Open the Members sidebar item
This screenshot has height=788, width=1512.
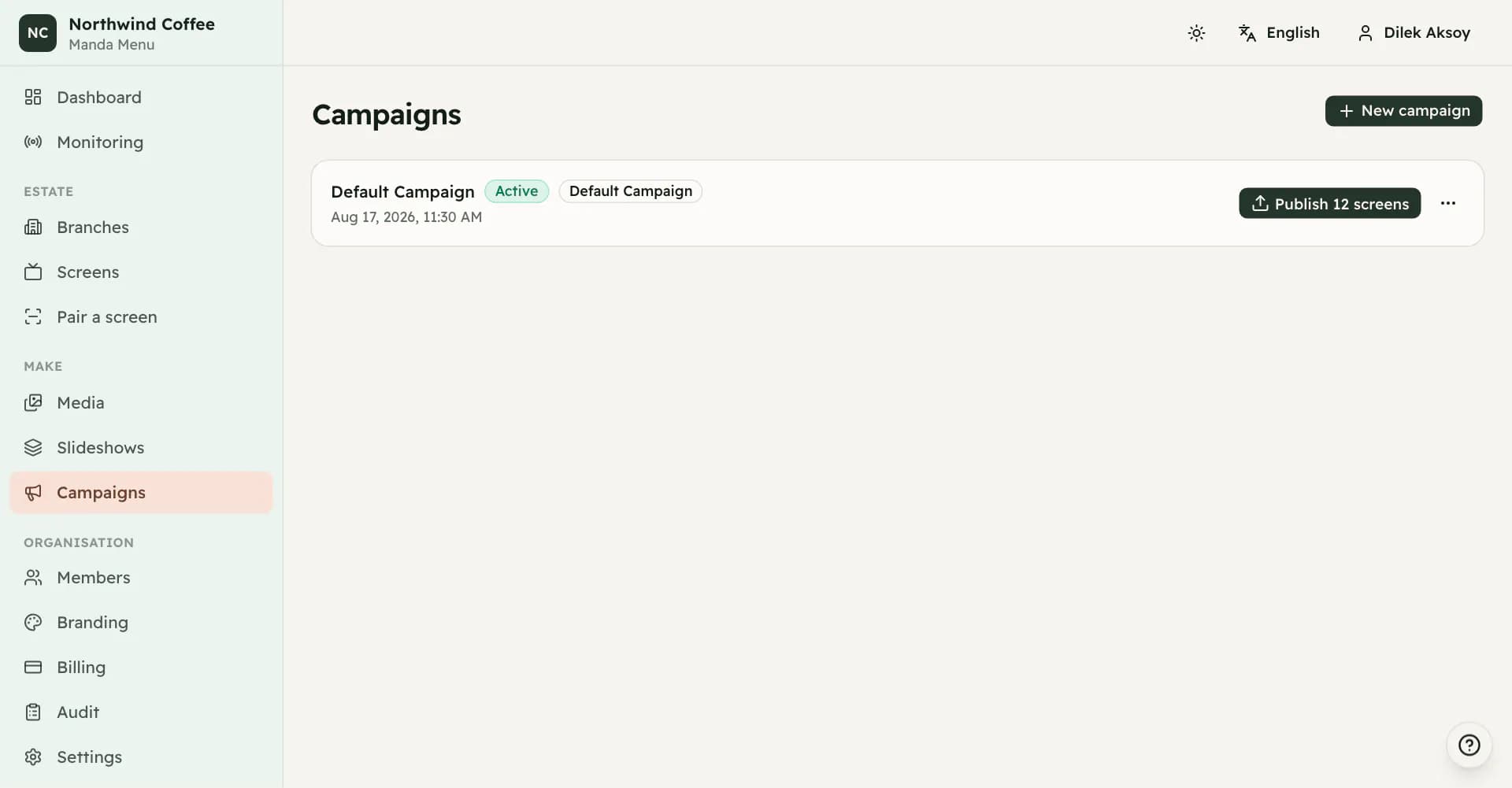(141, 577)
